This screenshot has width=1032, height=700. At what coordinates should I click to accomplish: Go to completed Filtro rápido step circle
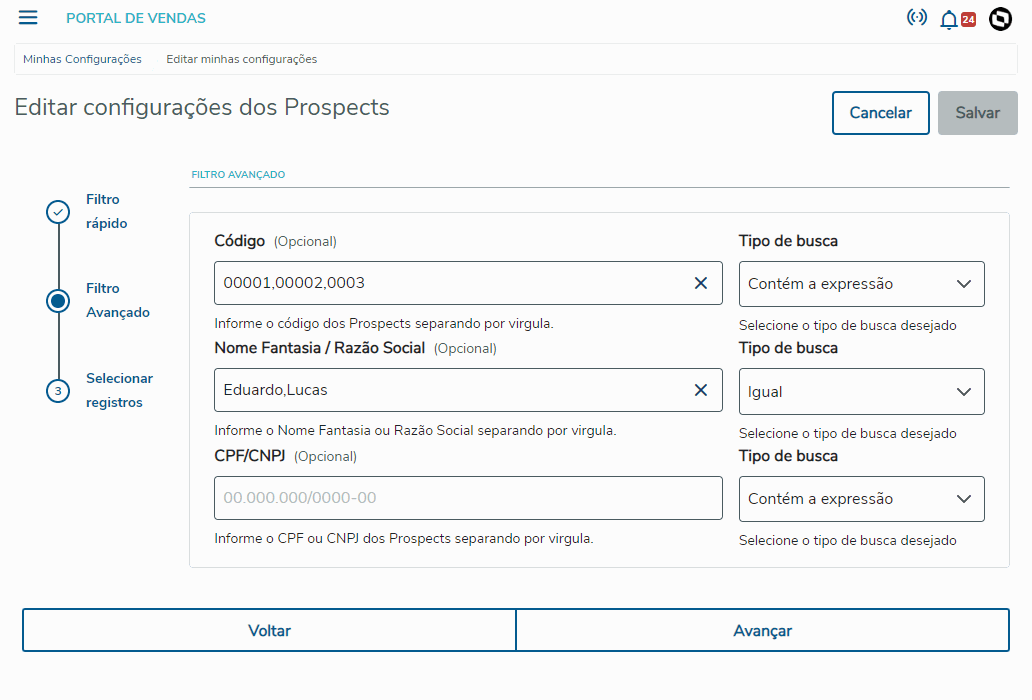[x=58, y=212]
